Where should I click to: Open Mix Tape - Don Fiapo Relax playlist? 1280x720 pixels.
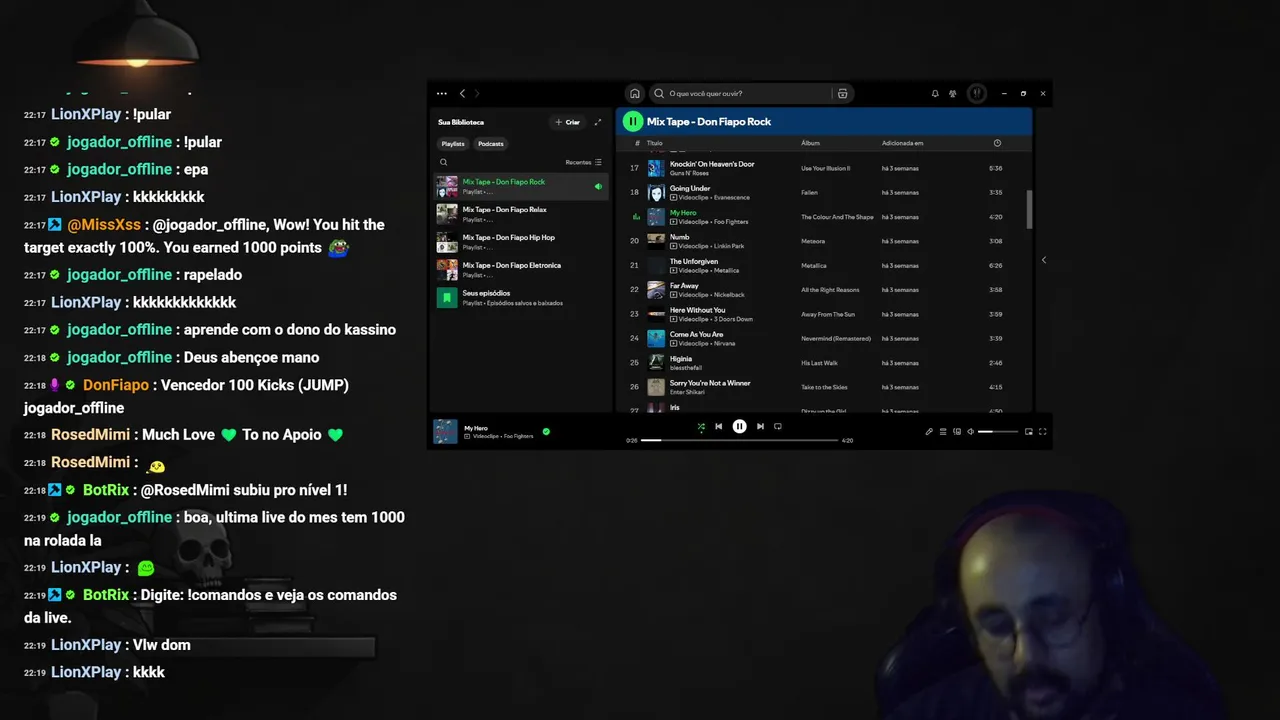pos(521,214)
